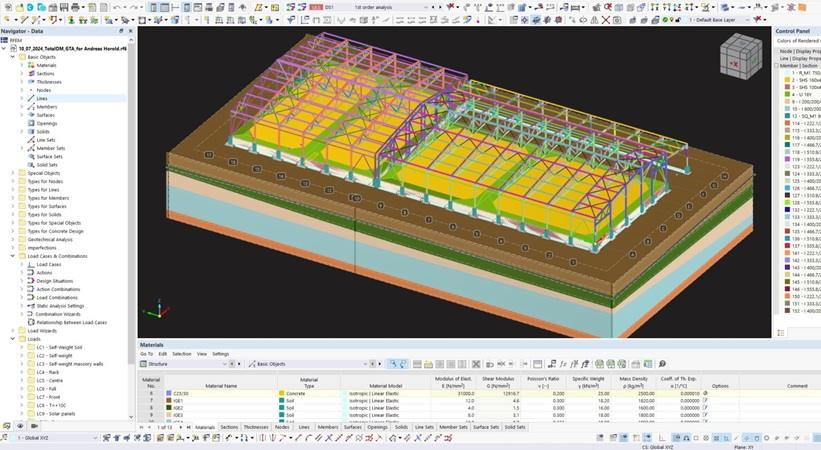Image resolution: width=821 pixels, height=450 pixels.
Task: Click the info icon in C25/30 Options cell
Action: pos(705,393)
